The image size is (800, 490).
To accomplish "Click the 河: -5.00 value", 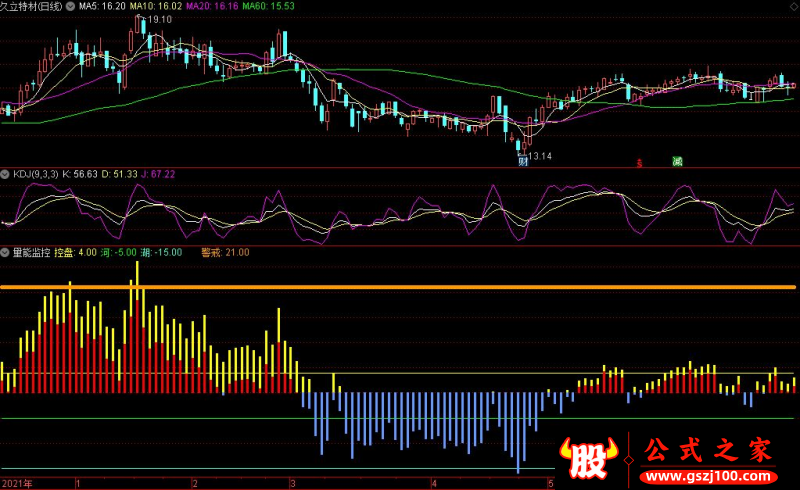I will (118, 252).
